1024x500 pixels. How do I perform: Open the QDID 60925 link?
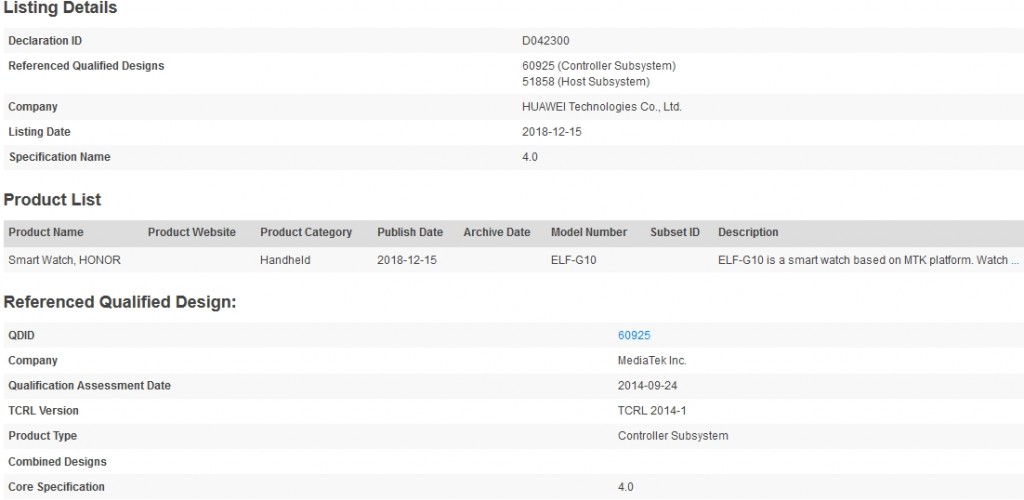tap(634, 336)
